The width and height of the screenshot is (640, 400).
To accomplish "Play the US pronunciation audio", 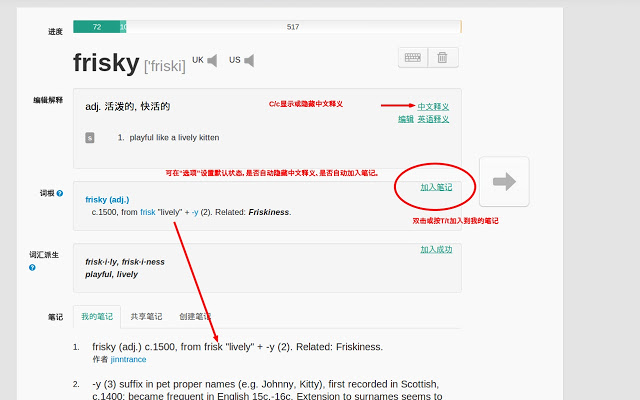I will pos(249,60).
